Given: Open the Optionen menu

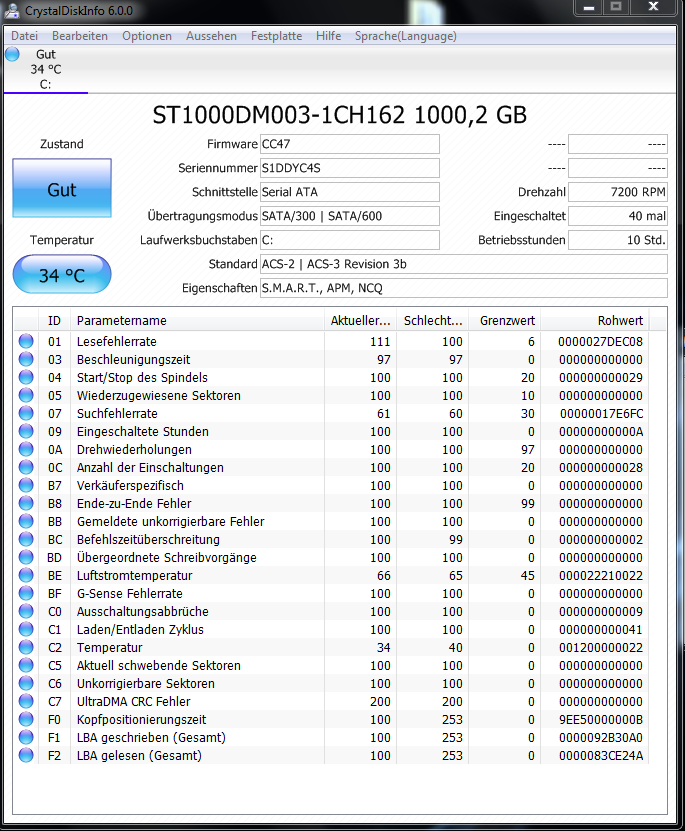Looking at the screenshot, I should click(147, 36).
